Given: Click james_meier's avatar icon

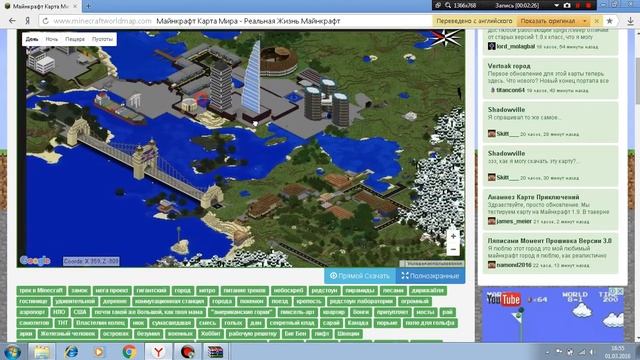Looking at the screenshot, I should coord(491,221).
